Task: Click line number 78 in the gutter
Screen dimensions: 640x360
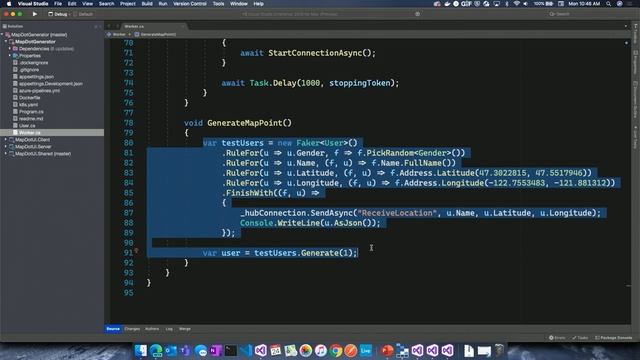Action: pyautogui.click(x=129, y=123)
